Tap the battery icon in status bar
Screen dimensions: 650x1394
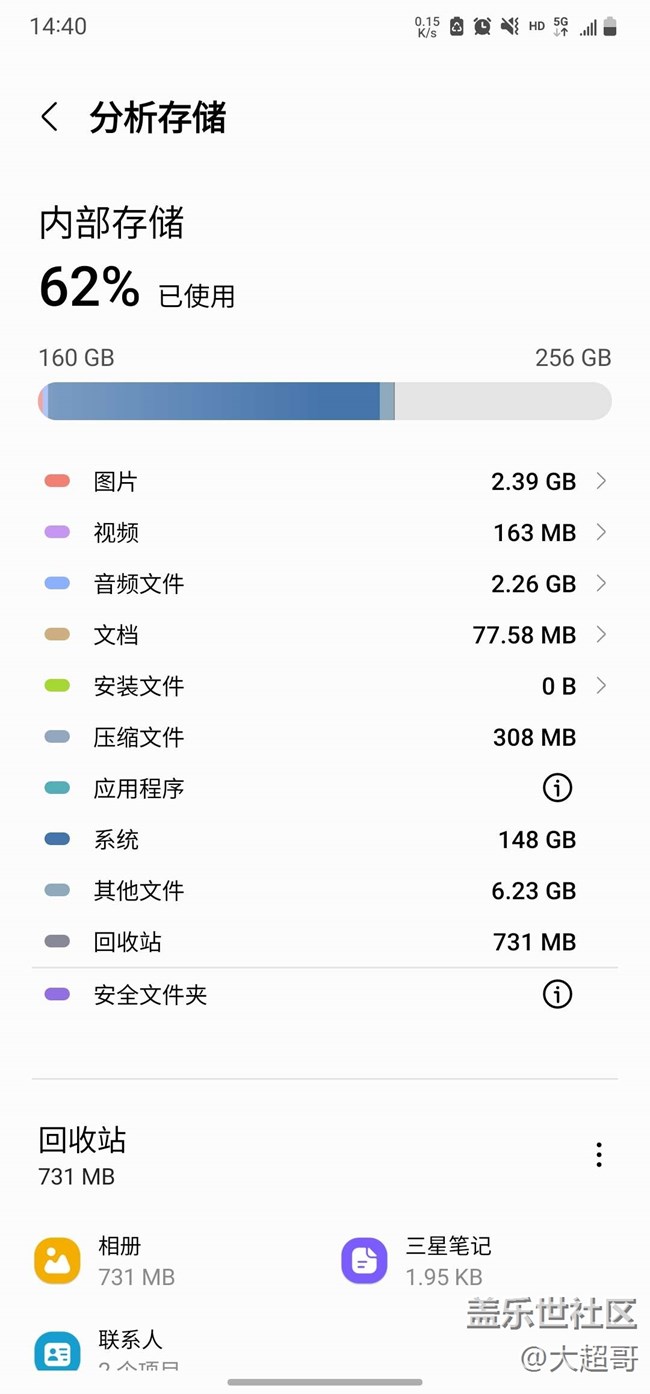point(610,27)
